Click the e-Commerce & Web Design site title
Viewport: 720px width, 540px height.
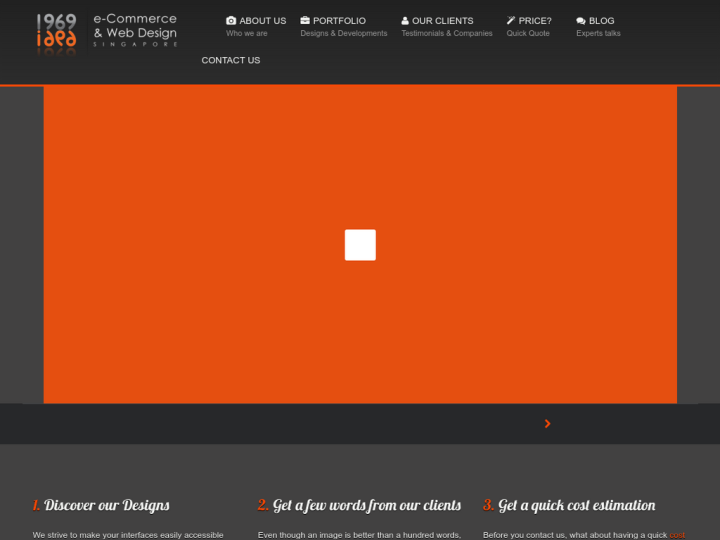135,27
